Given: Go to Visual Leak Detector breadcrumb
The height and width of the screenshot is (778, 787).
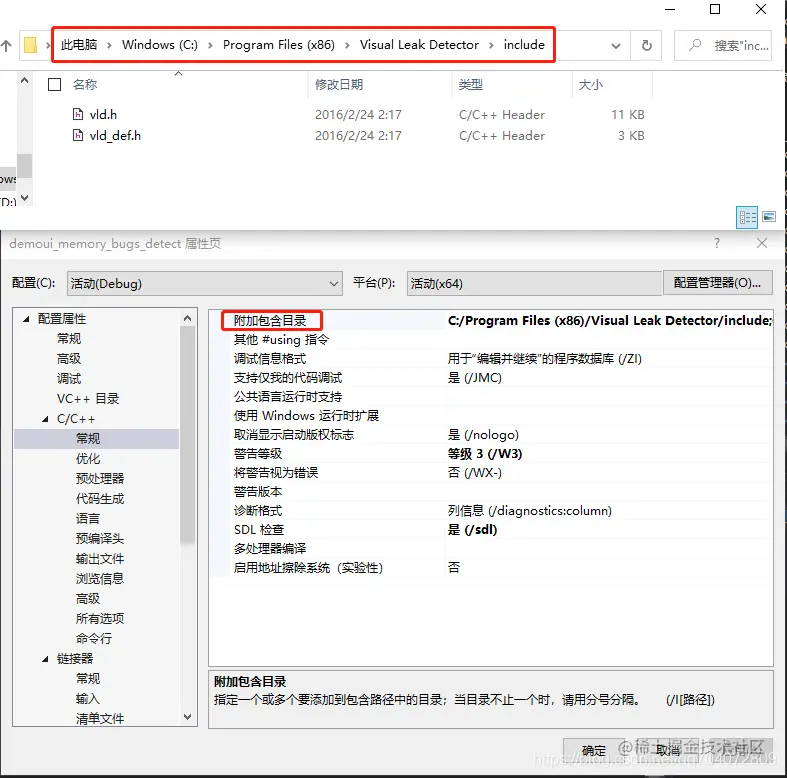Looking at the screenshot, I should pos(419,45).
